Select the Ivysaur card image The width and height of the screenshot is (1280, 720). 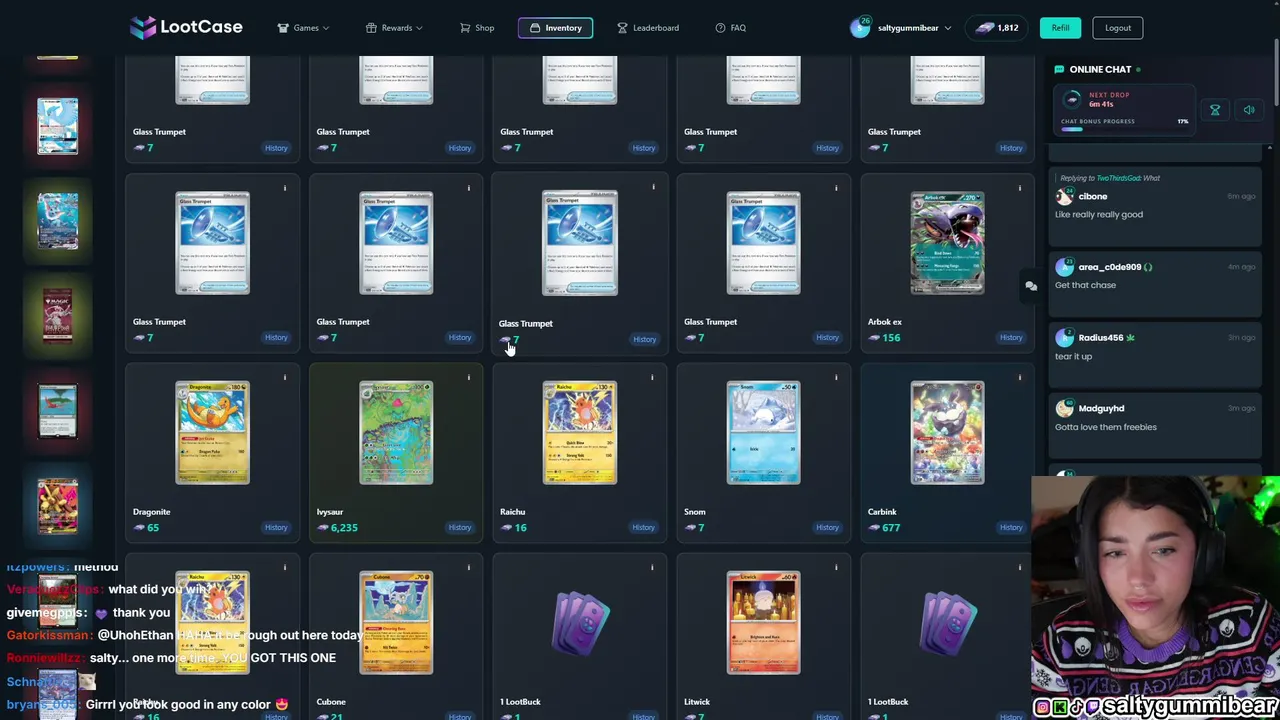[396, 433]
